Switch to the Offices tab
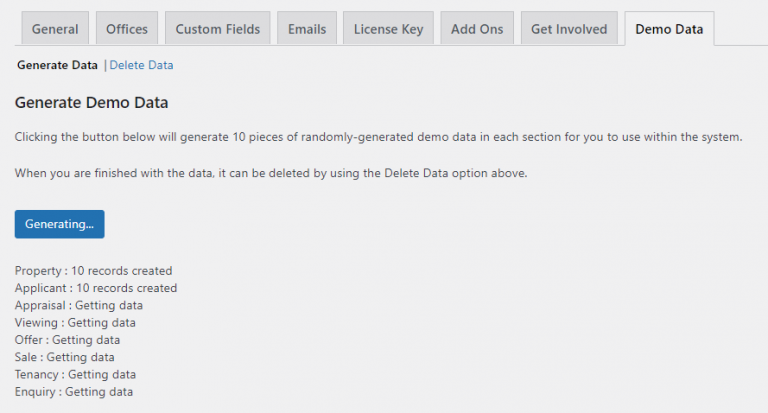Viewport: 768px width, 413px height. pyautogui.click(x=127, y=29)
